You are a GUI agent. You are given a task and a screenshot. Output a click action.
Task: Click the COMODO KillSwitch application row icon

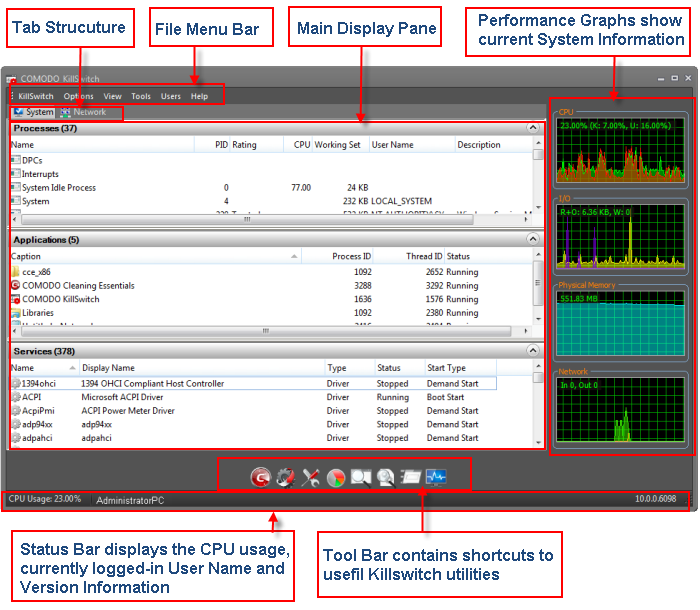click(x=16, y=299)
